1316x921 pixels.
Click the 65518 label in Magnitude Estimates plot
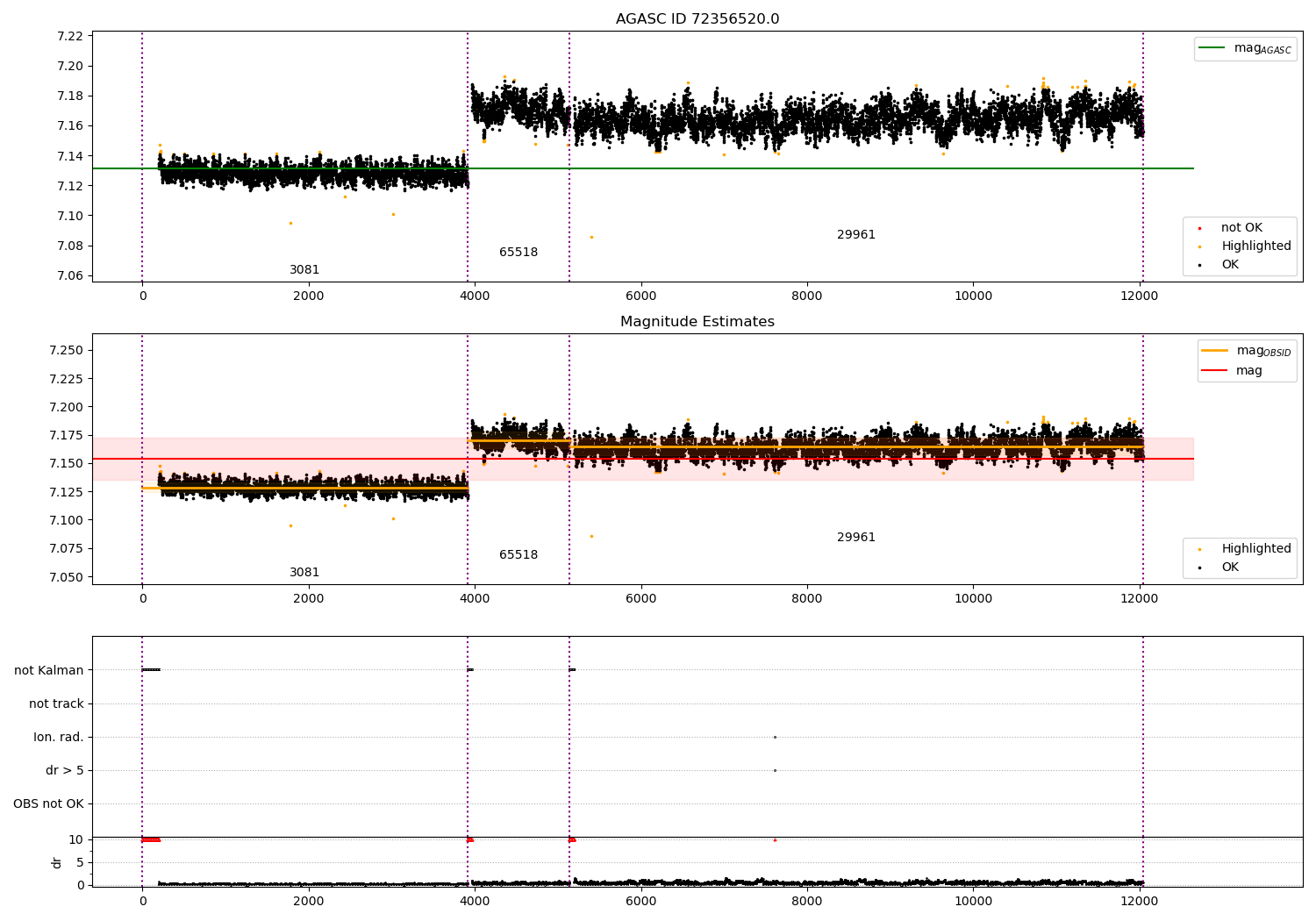519,555
